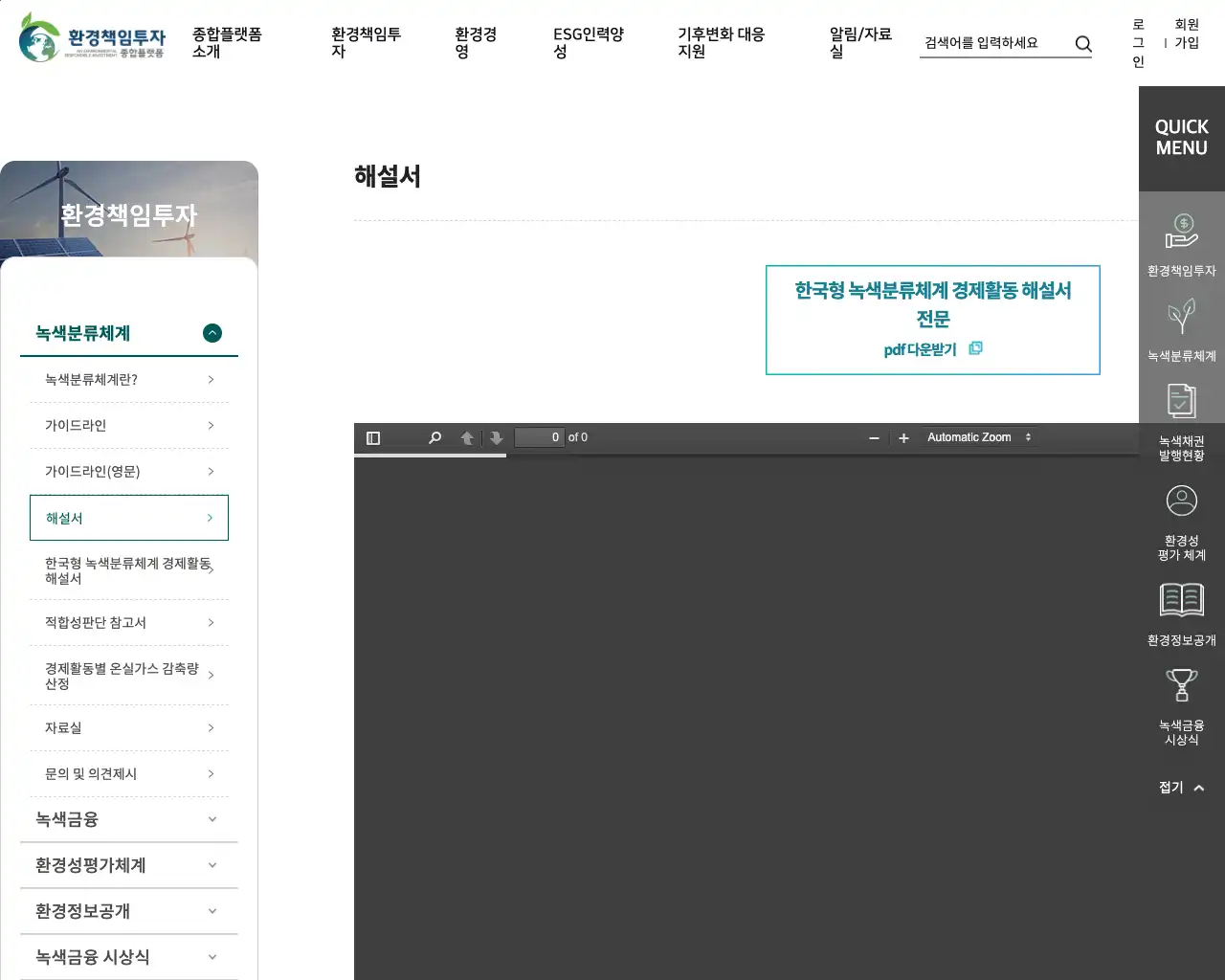Open 녹색금융 시상식 trophy icon
The image size is (1225, 980).
click(x=1181, y=686)
